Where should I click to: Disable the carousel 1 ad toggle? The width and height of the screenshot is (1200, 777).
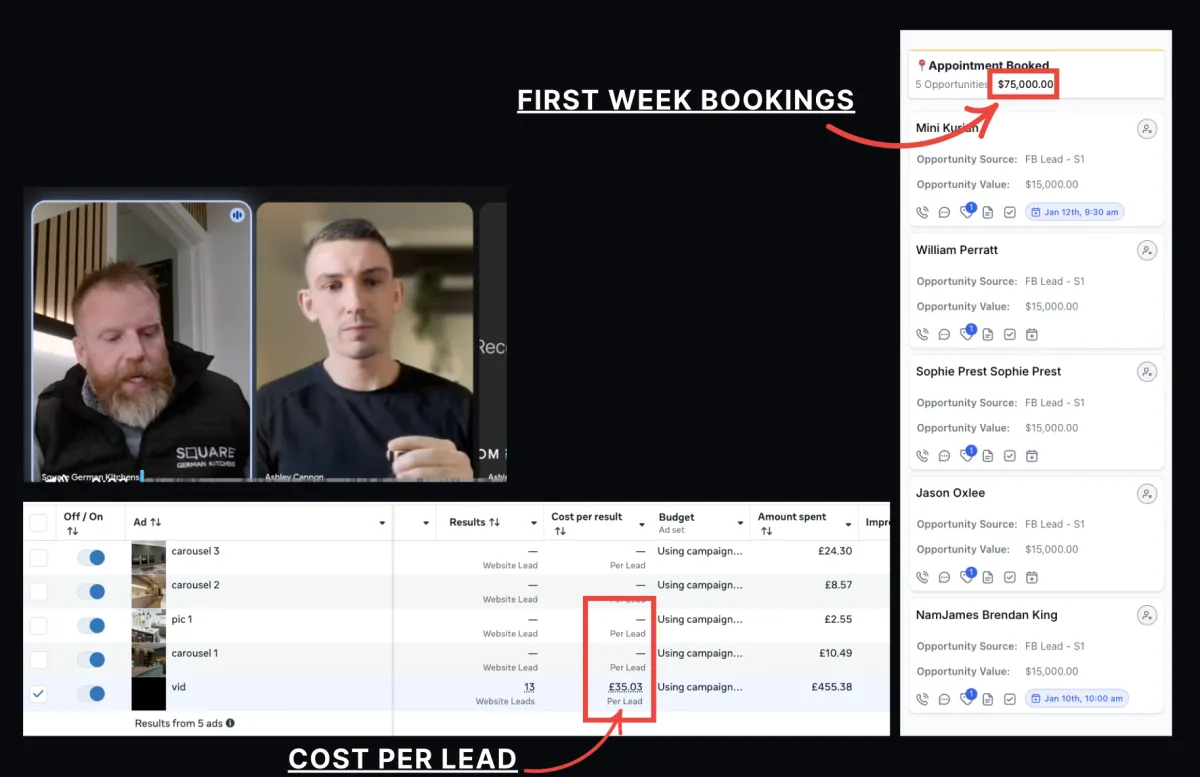(x=91, y=659)
